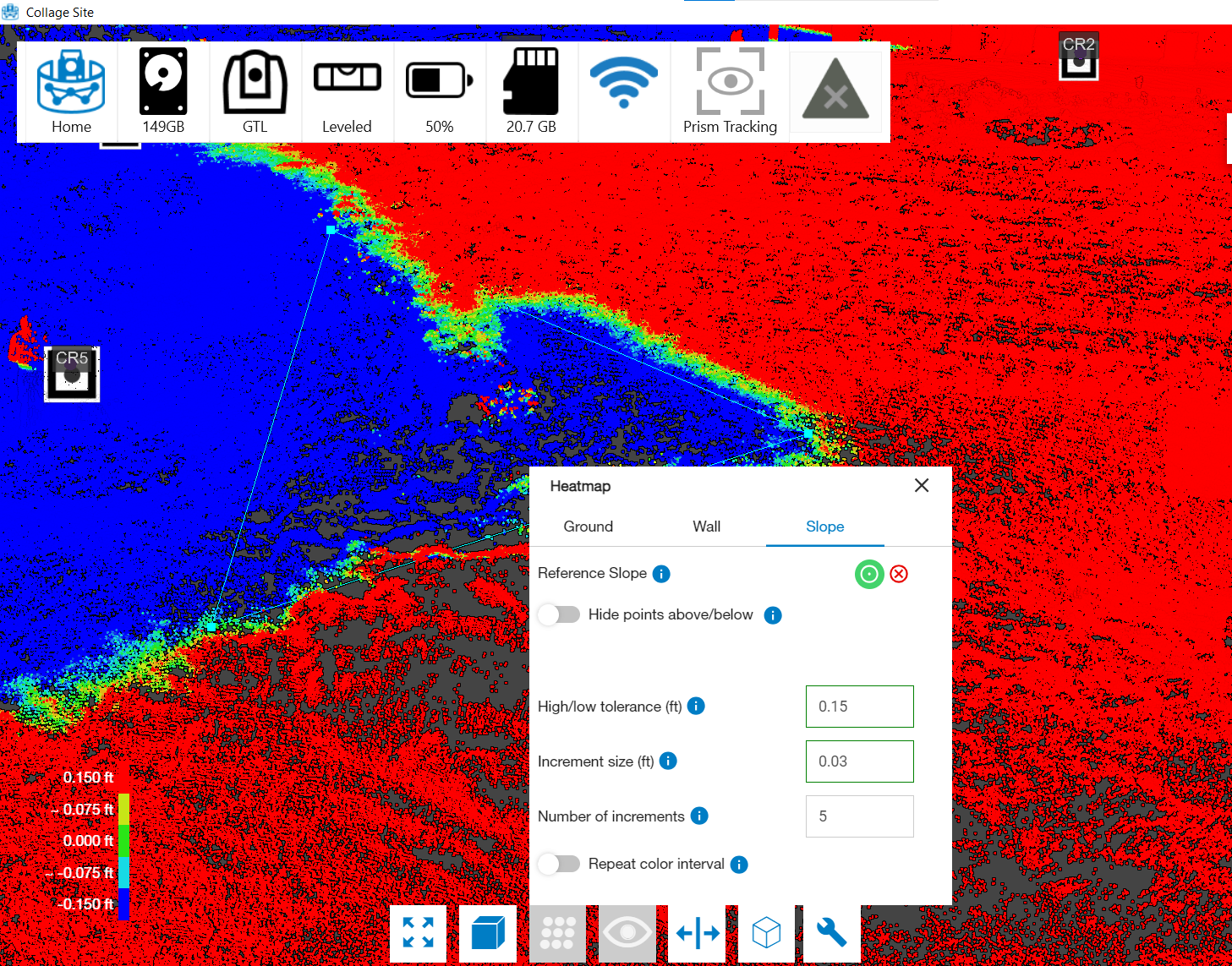This screenshot has height=966, width=1232.
Task: Click the split arrows measure icon
Action: coord(698,933)
